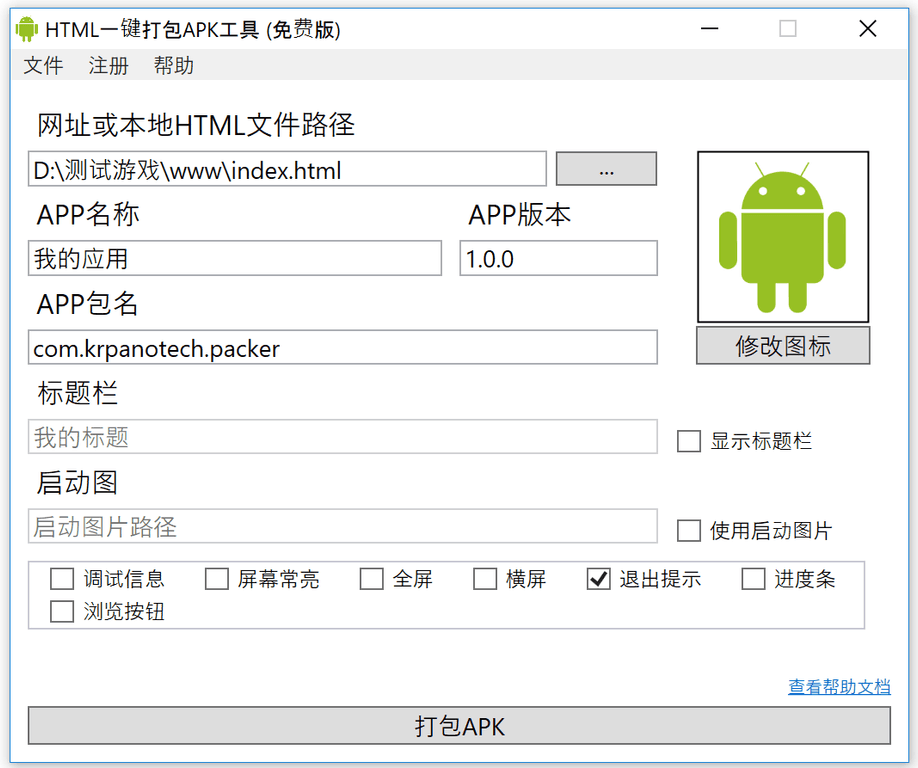This screenshot has height=768, width=918.
Task: Enable the 使用启动图片 checkbox
Action: pos(689,530)
